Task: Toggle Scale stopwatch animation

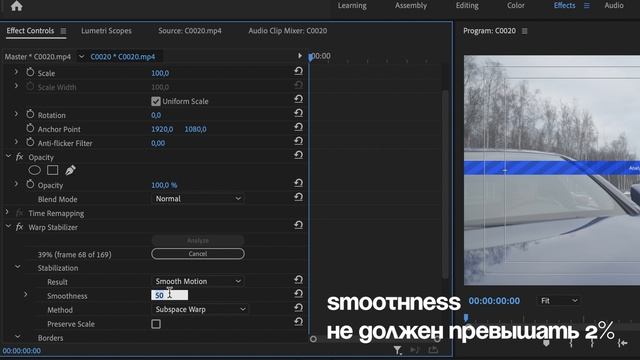Action: point(30,73)
